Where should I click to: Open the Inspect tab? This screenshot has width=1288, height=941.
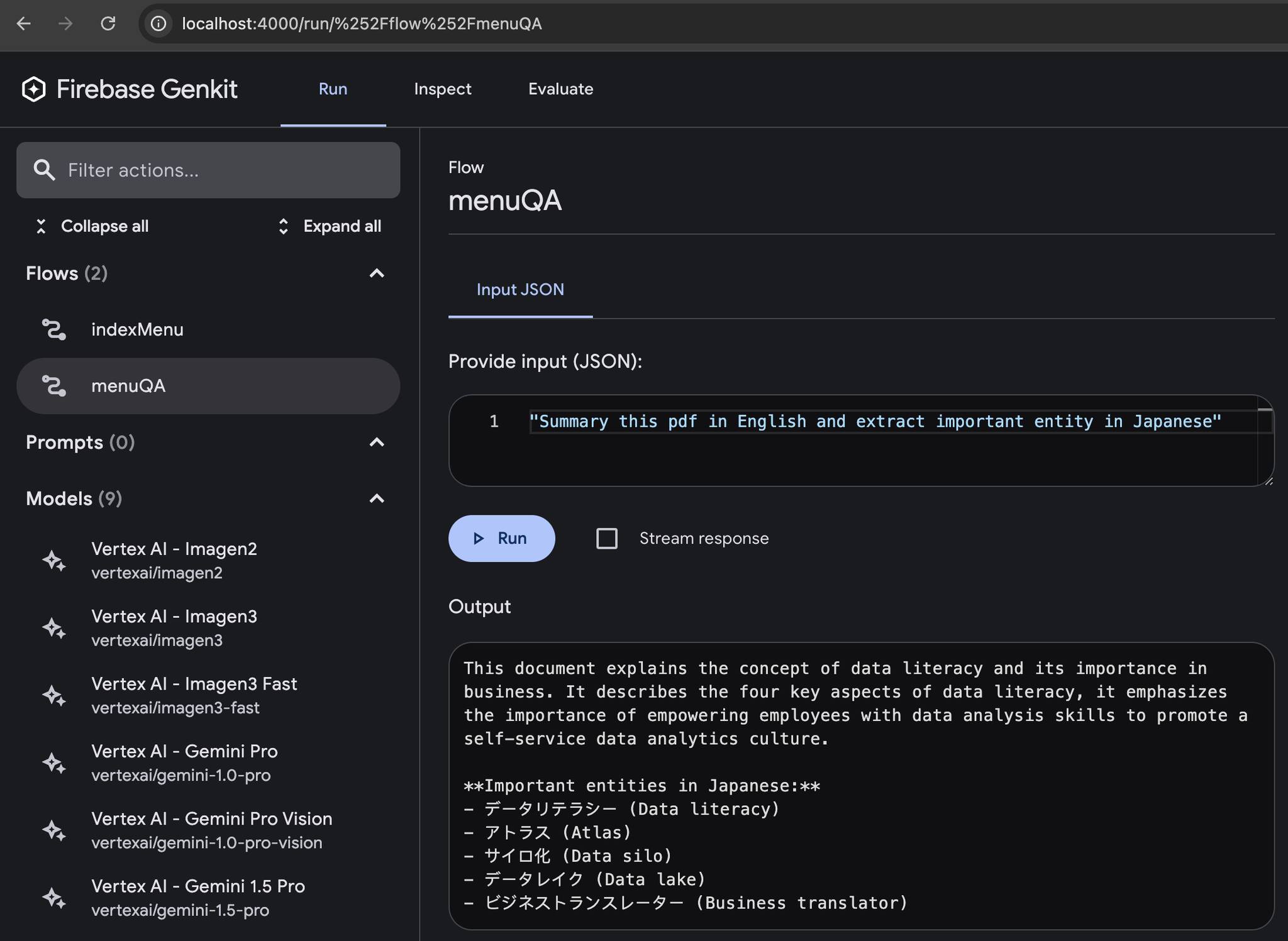(443, 89)
